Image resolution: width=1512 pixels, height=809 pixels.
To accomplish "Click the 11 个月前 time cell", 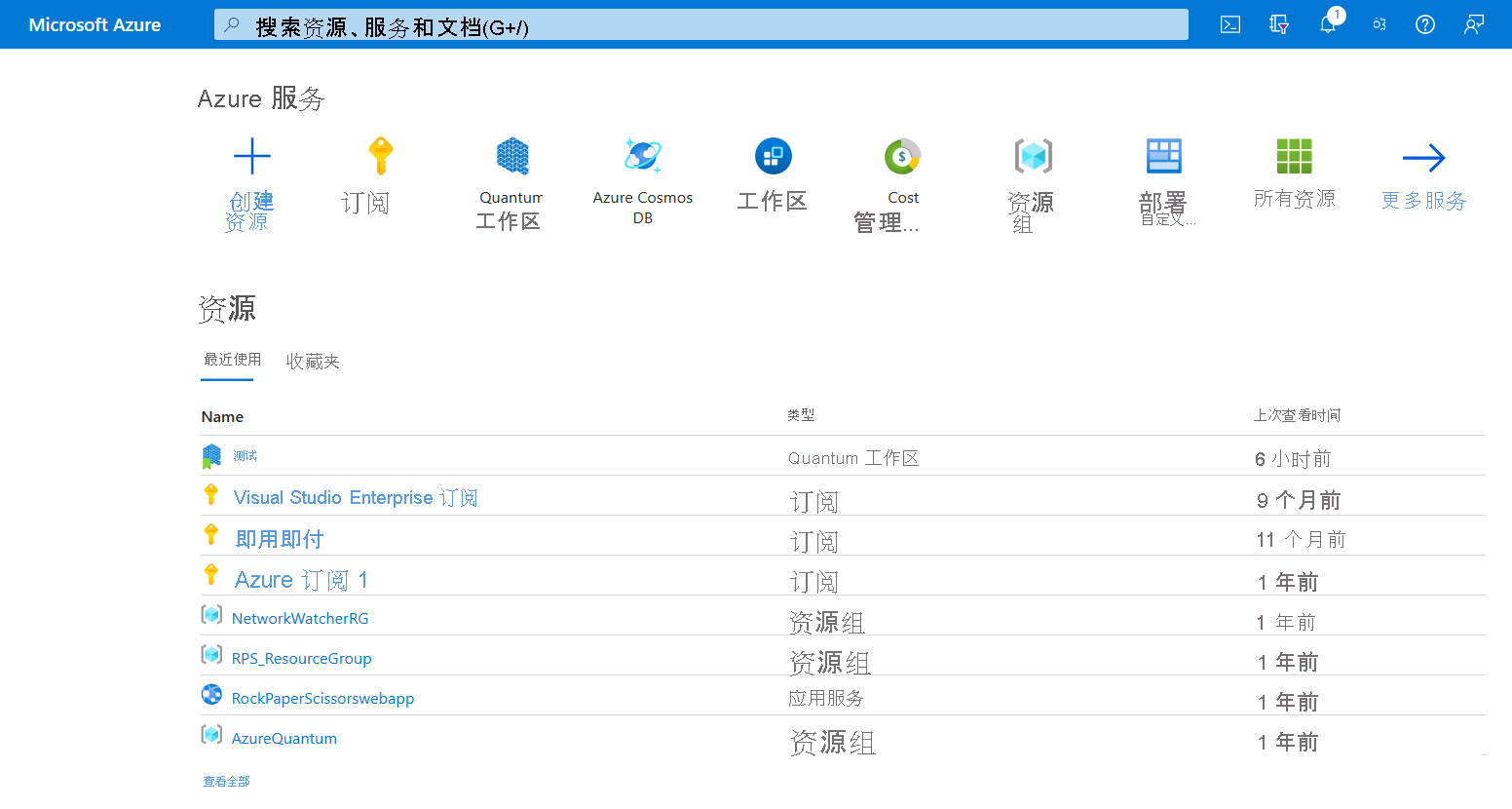I will [x=1301, y=540].
